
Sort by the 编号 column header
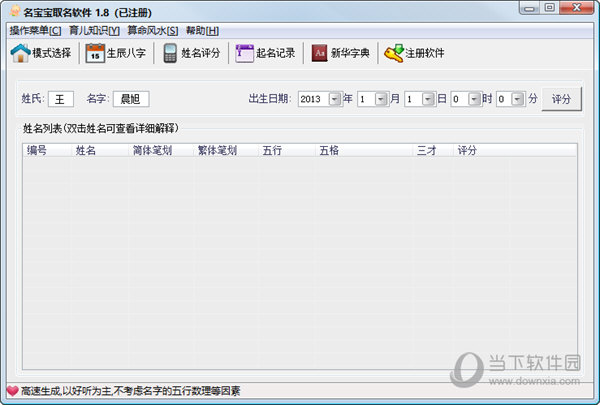coord(47,150)
